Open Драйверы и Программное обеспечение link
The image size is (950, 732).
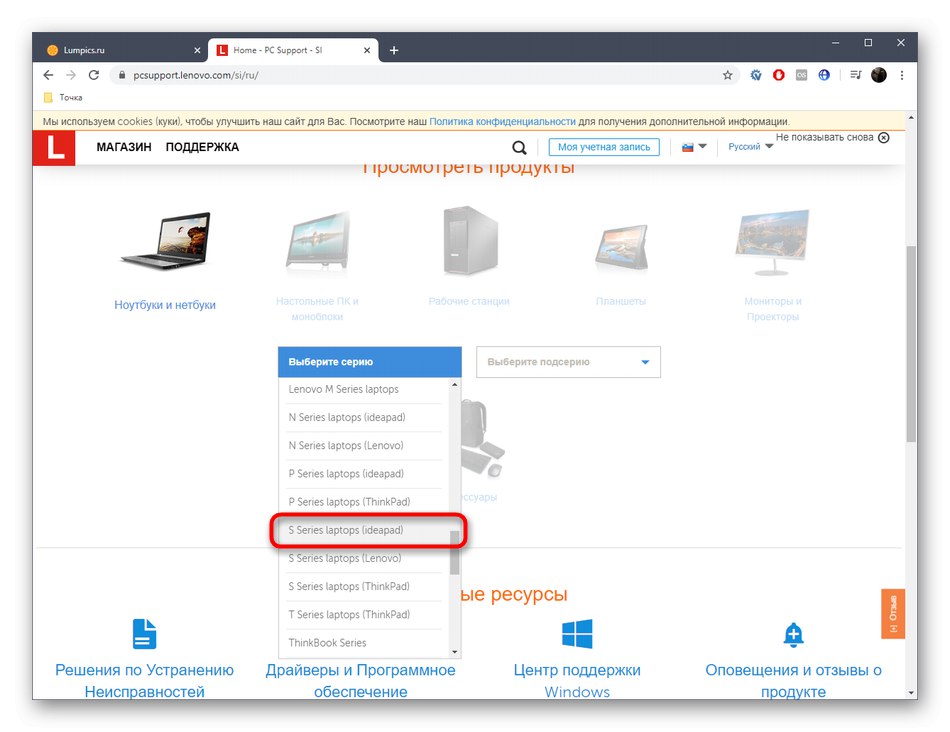[360, 680]
